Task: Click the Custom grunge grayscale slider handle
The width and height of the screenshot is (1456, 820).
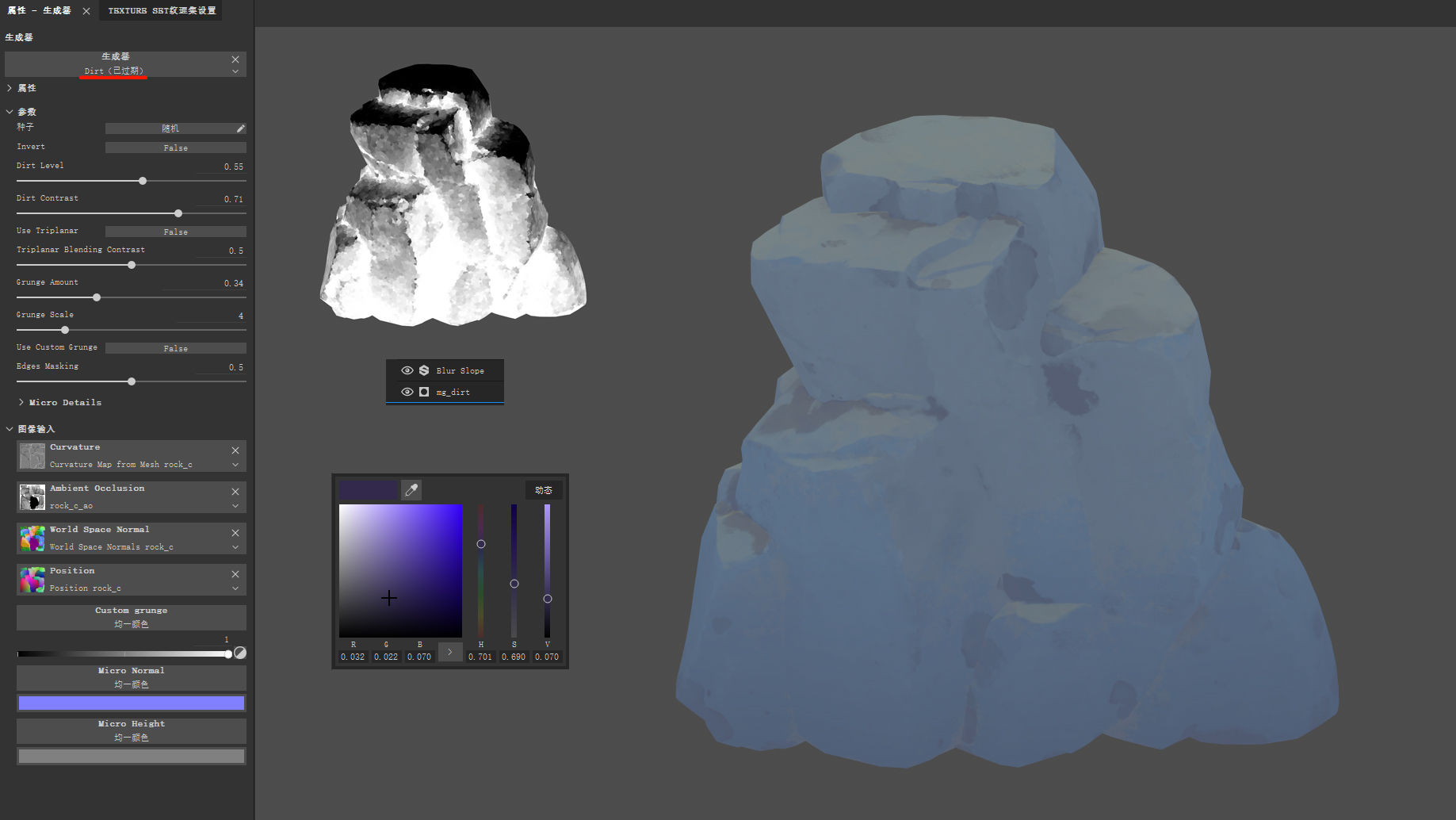Action: pyautogui.click(x=228, y=654)
